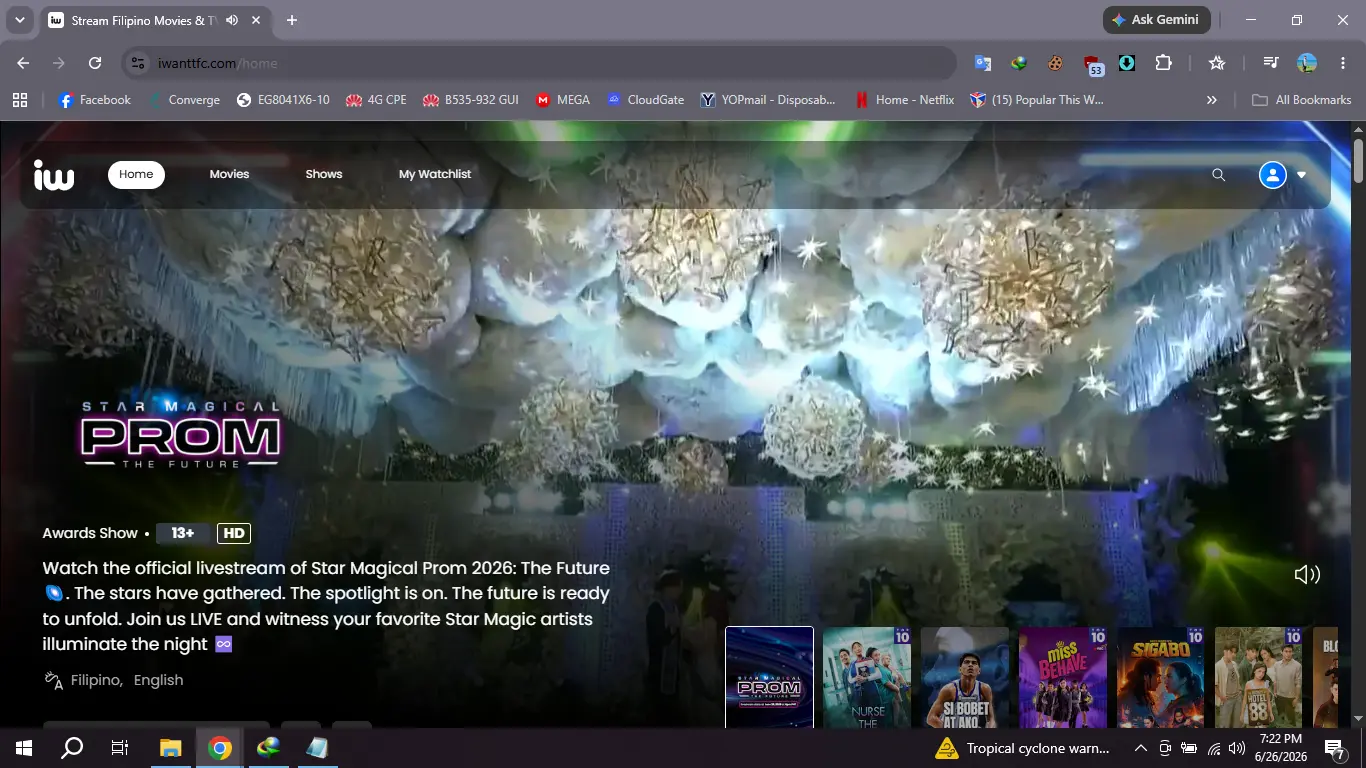Screen dimensions: 1366x768
Task: Open the (15) Popular This W... bookmark
Action: (1037, 100)
